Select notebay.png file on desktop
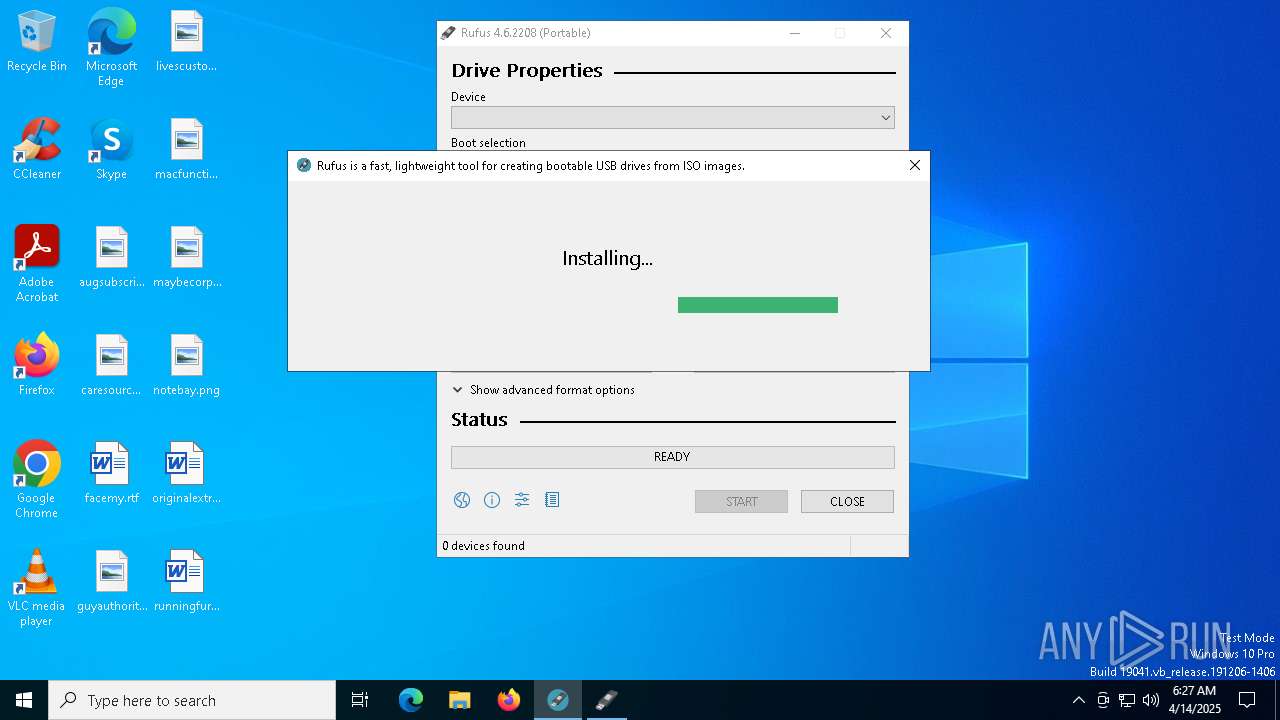Screen dimensions: 1280x720 (187, 366)
